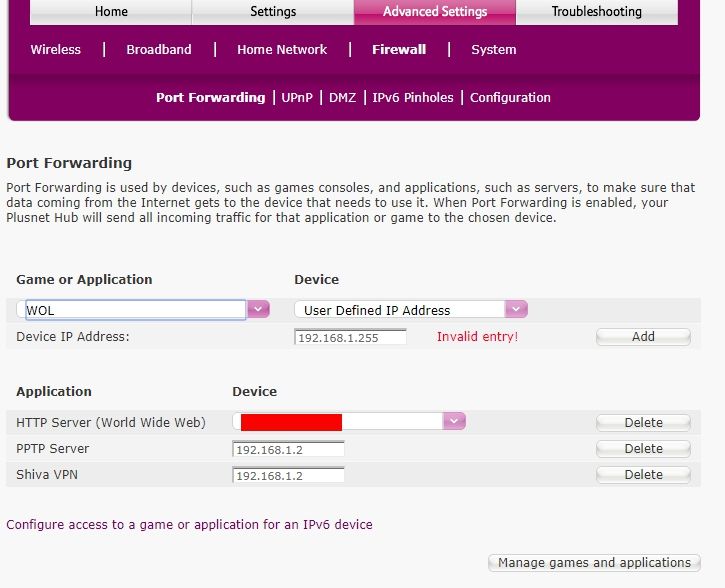This screenshot has height=588, width=725.
Task: Open the User Defined IP Address dropdown
Action: [516, 310]
